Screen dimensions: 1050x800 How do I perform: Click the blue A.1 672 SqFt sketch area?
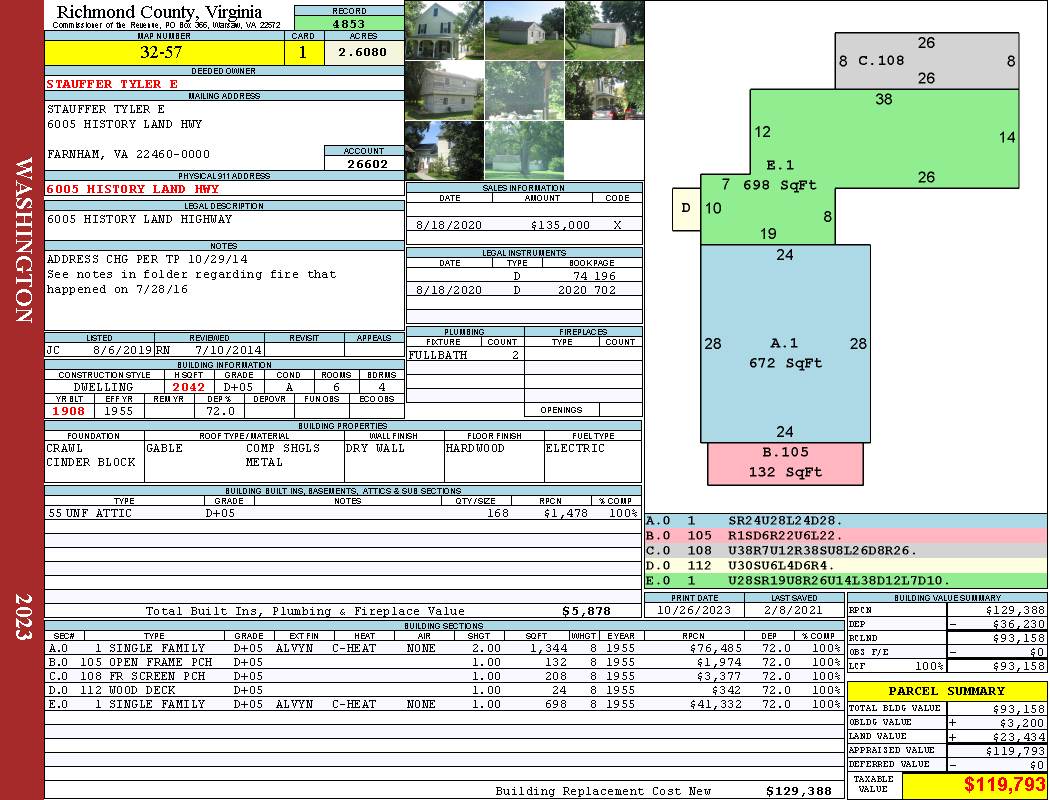tap(785, 343)
